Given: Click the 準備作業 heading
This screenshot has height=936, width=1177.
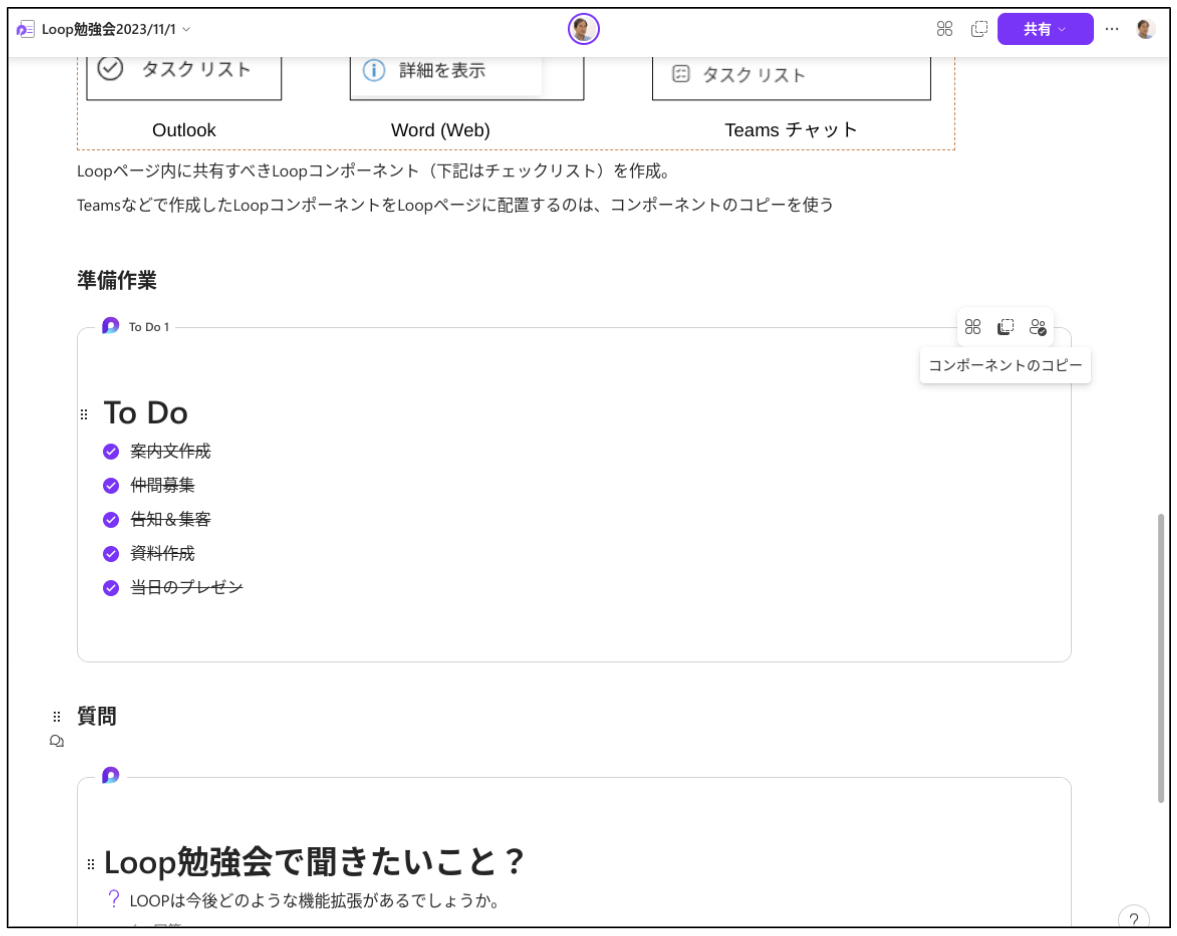Looking at the screenshot, I should [x=117, y=281].
